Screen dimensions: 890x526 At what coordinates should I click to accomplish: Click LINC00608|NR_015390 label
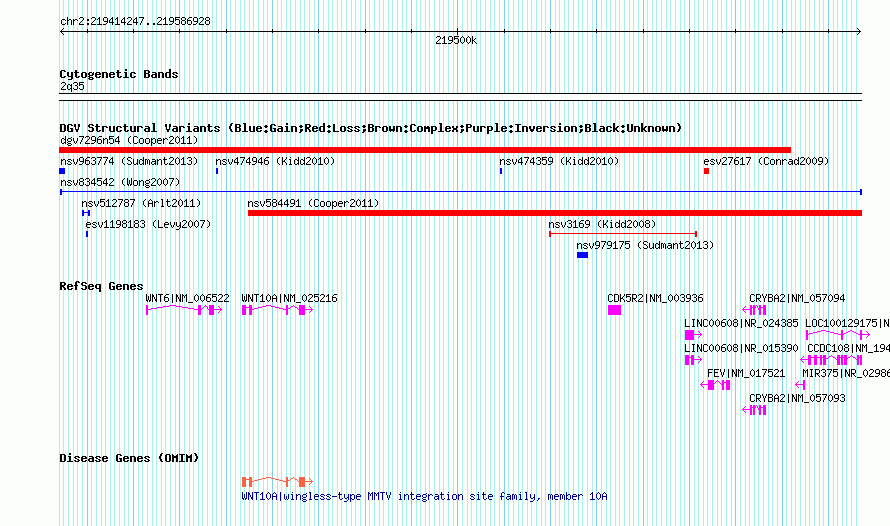741,348
